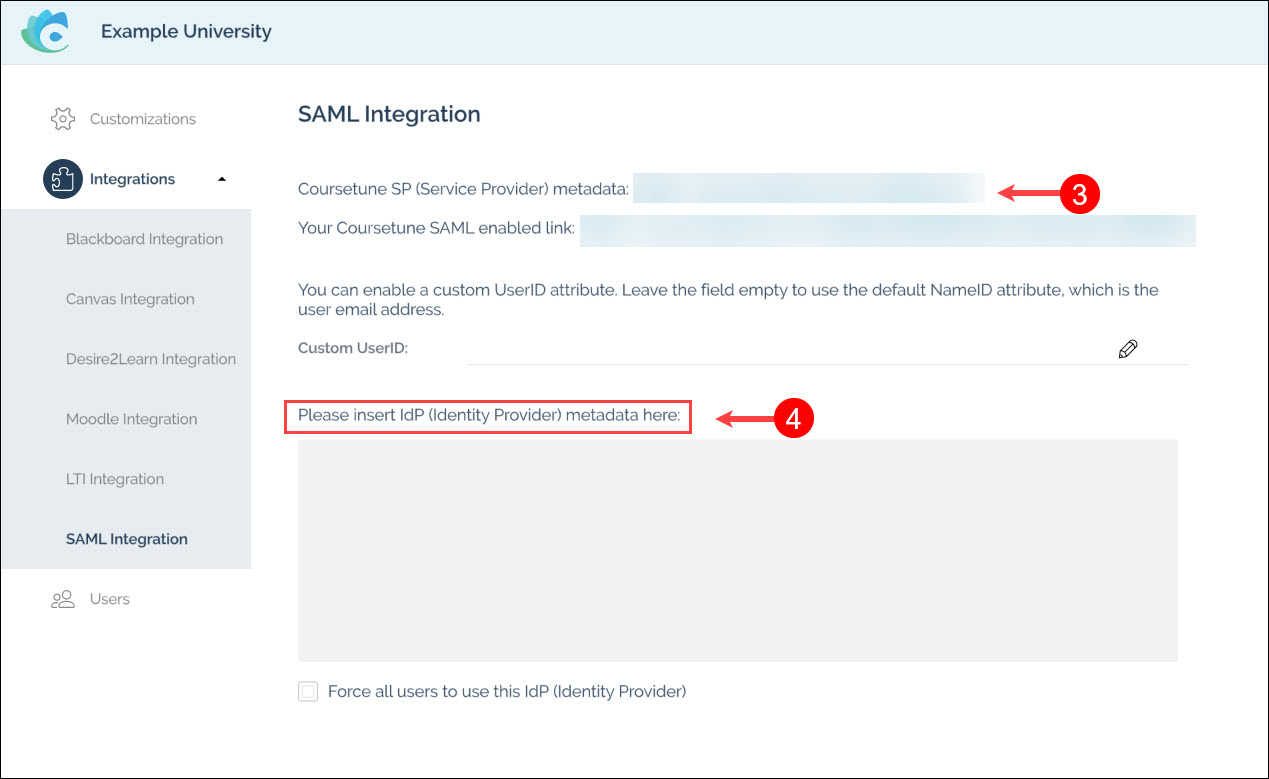Select the Integrations menu label

coord(132,179)
